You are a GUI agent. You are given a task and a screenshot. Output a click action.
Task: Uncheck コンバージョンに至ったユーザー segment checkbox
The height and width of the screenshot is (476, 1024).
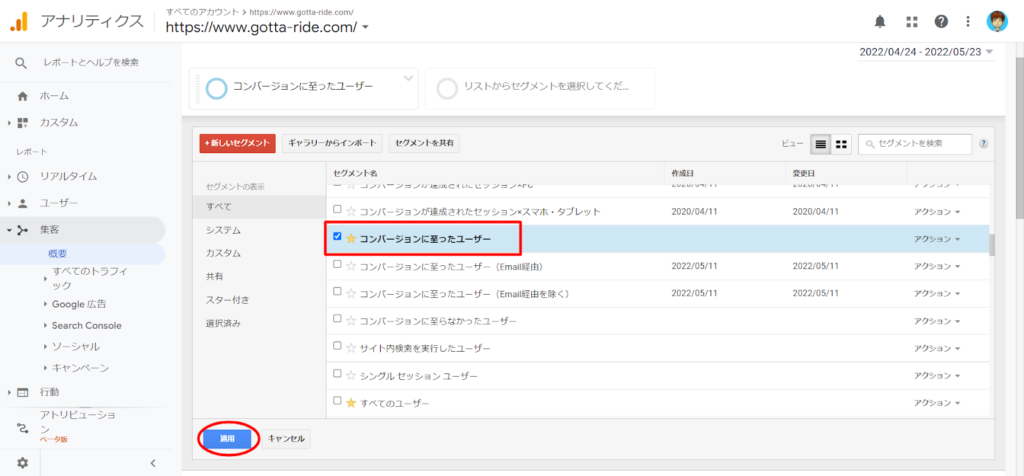click(337, 237)
